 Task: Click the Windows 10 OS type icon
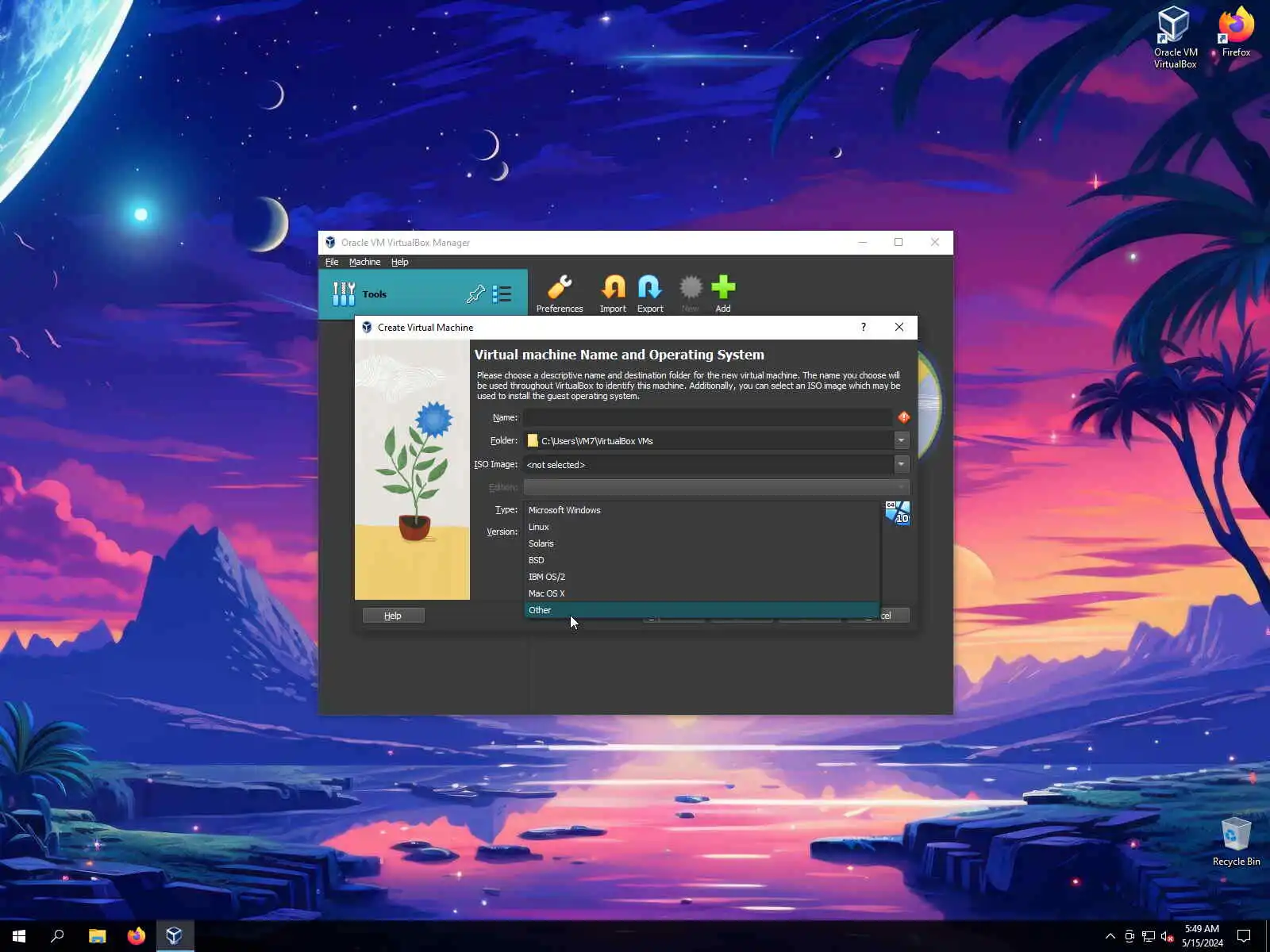[897, 512]
